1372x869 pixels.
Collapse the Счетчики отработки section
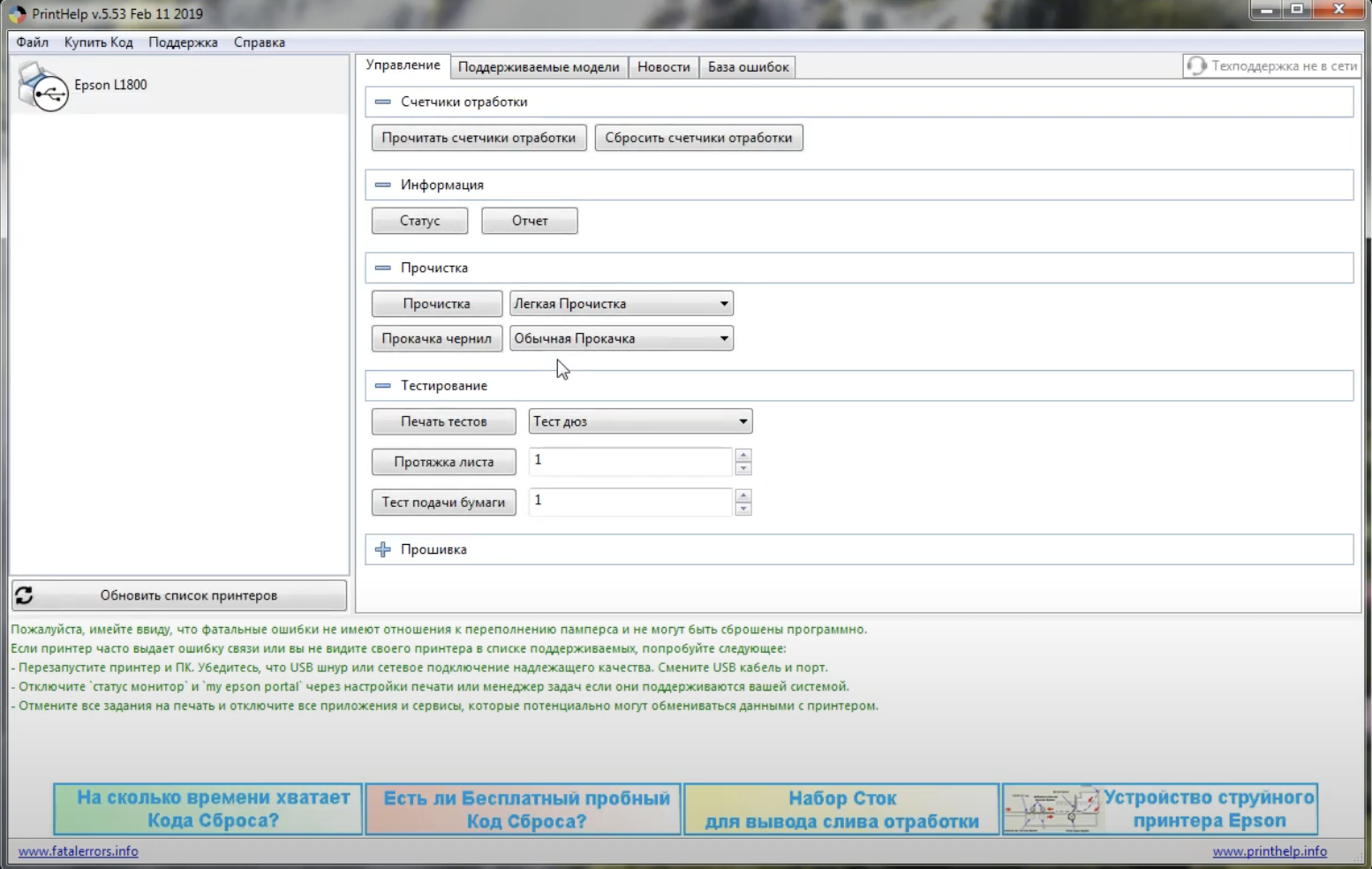click(382, 102)
